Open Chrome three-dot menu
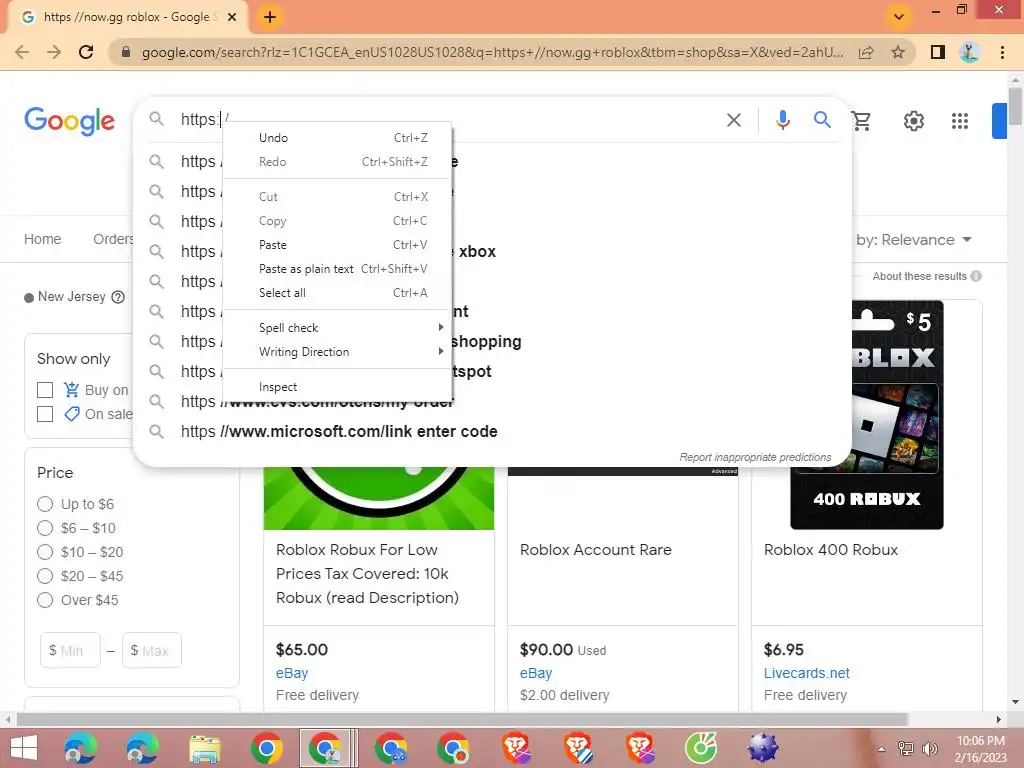Image resolution: width=1024 pixels, height=768 pixels. click(x=1002, y=52)
